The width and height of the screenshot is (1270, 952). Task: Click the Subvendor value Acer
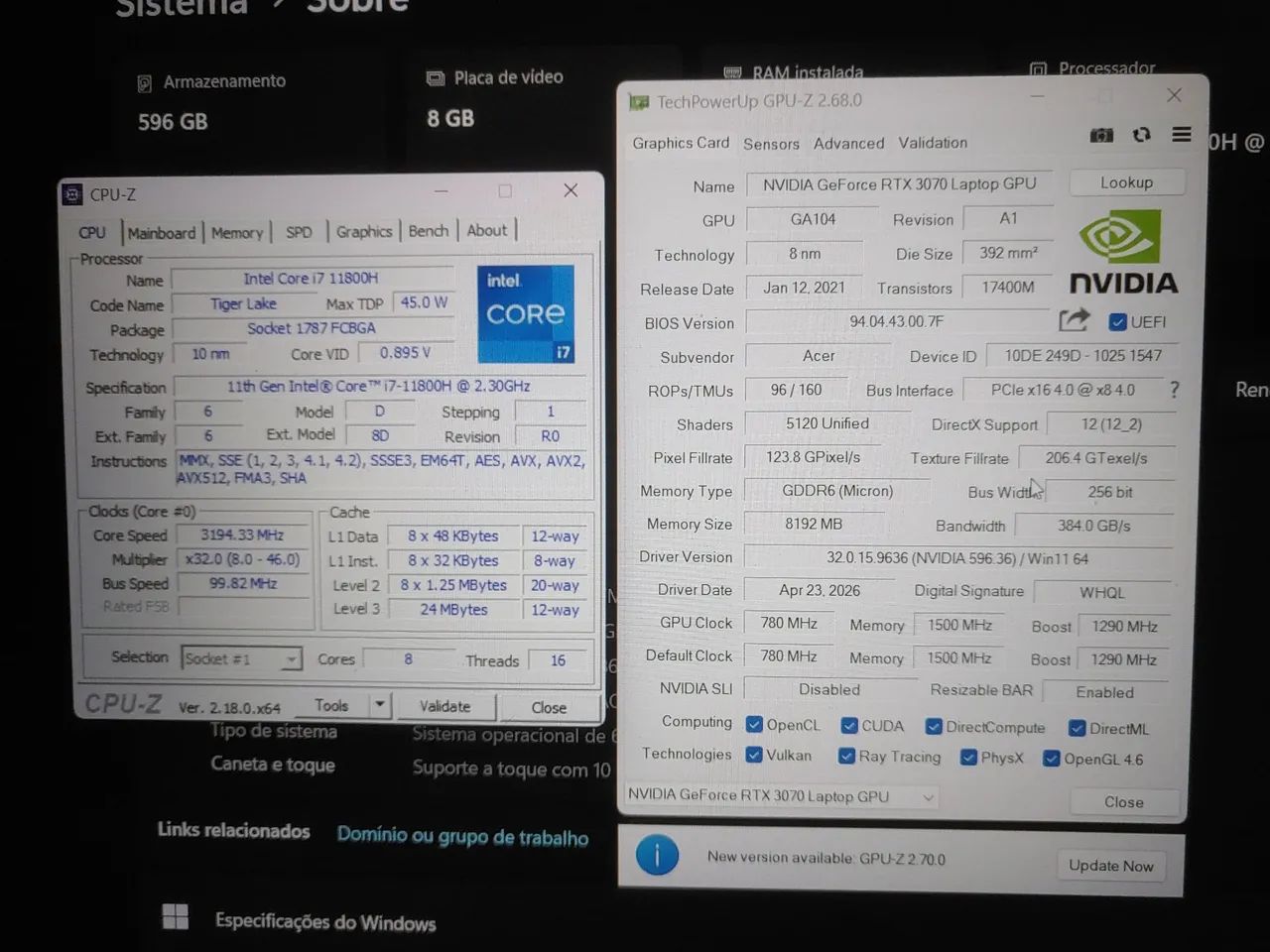[x=819, y=356]
